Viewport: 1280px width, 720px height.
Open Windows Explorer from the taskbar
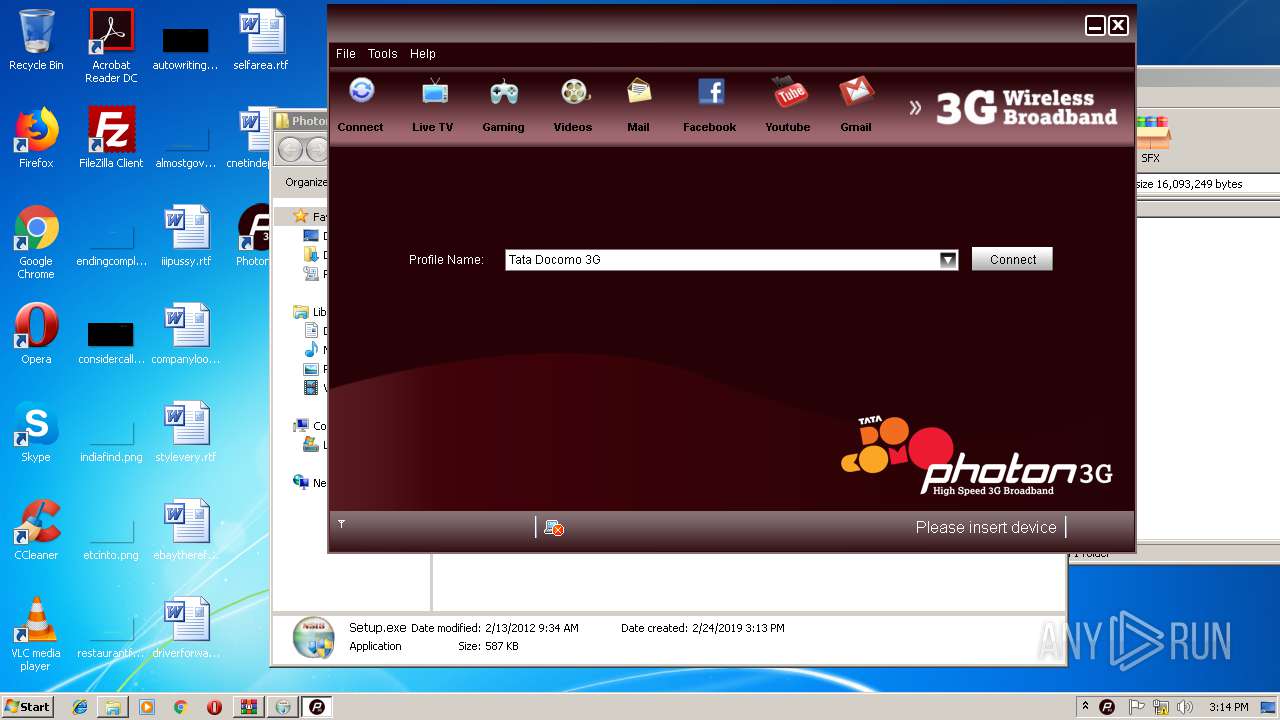coord(113,707)
